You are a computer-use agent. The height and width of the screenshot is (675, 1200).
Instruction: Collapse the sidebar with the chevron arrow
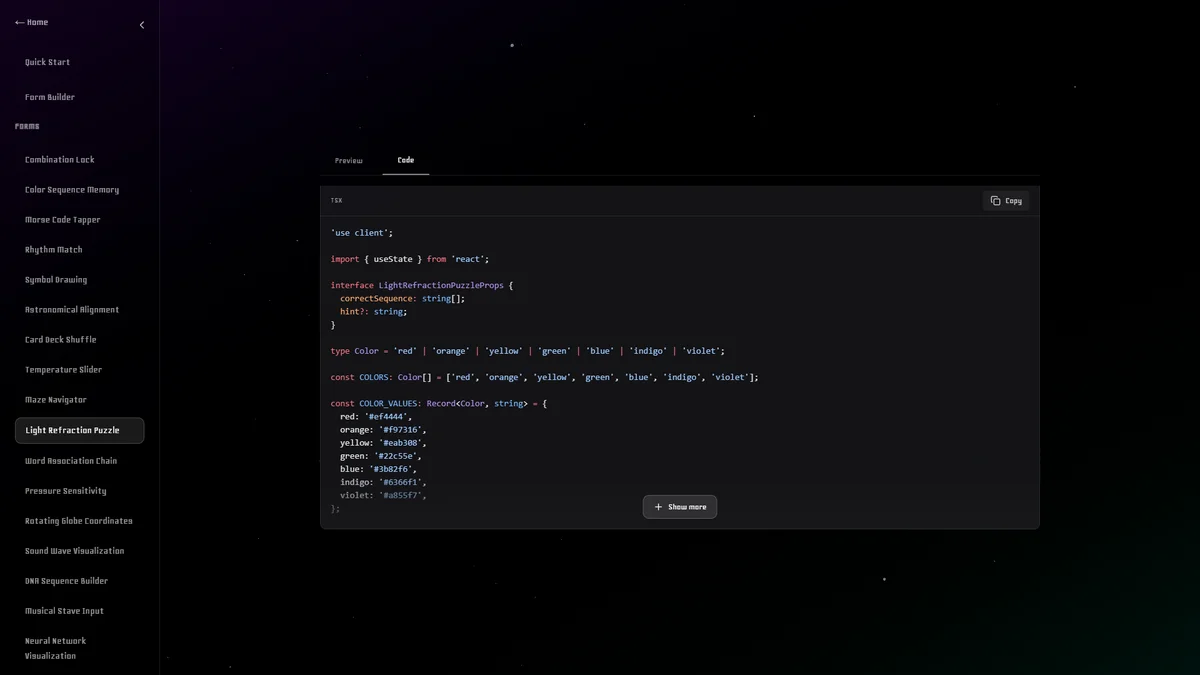coord(142,24)
